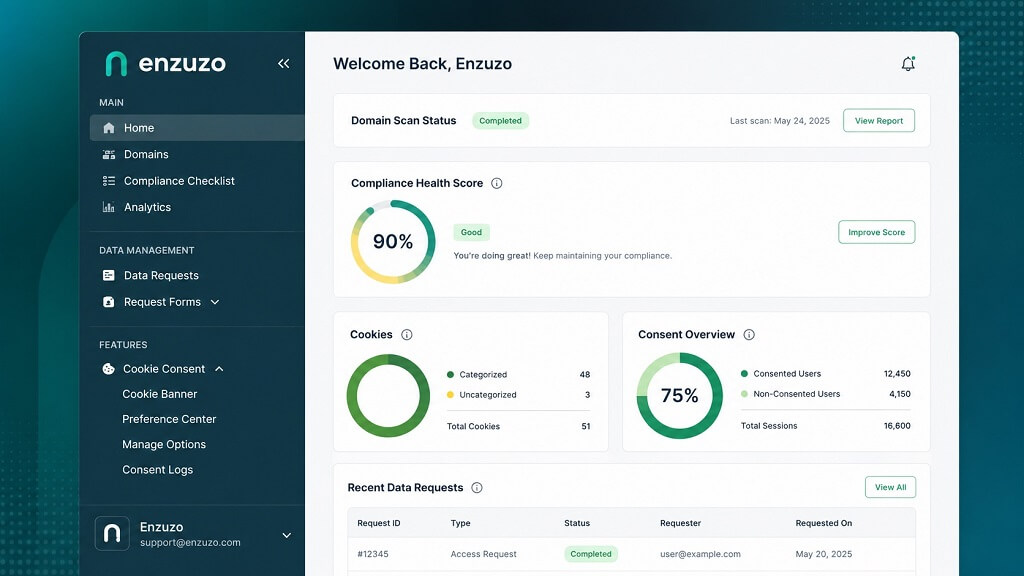Show info icon next to Cookies

click(x=406, y=335)
